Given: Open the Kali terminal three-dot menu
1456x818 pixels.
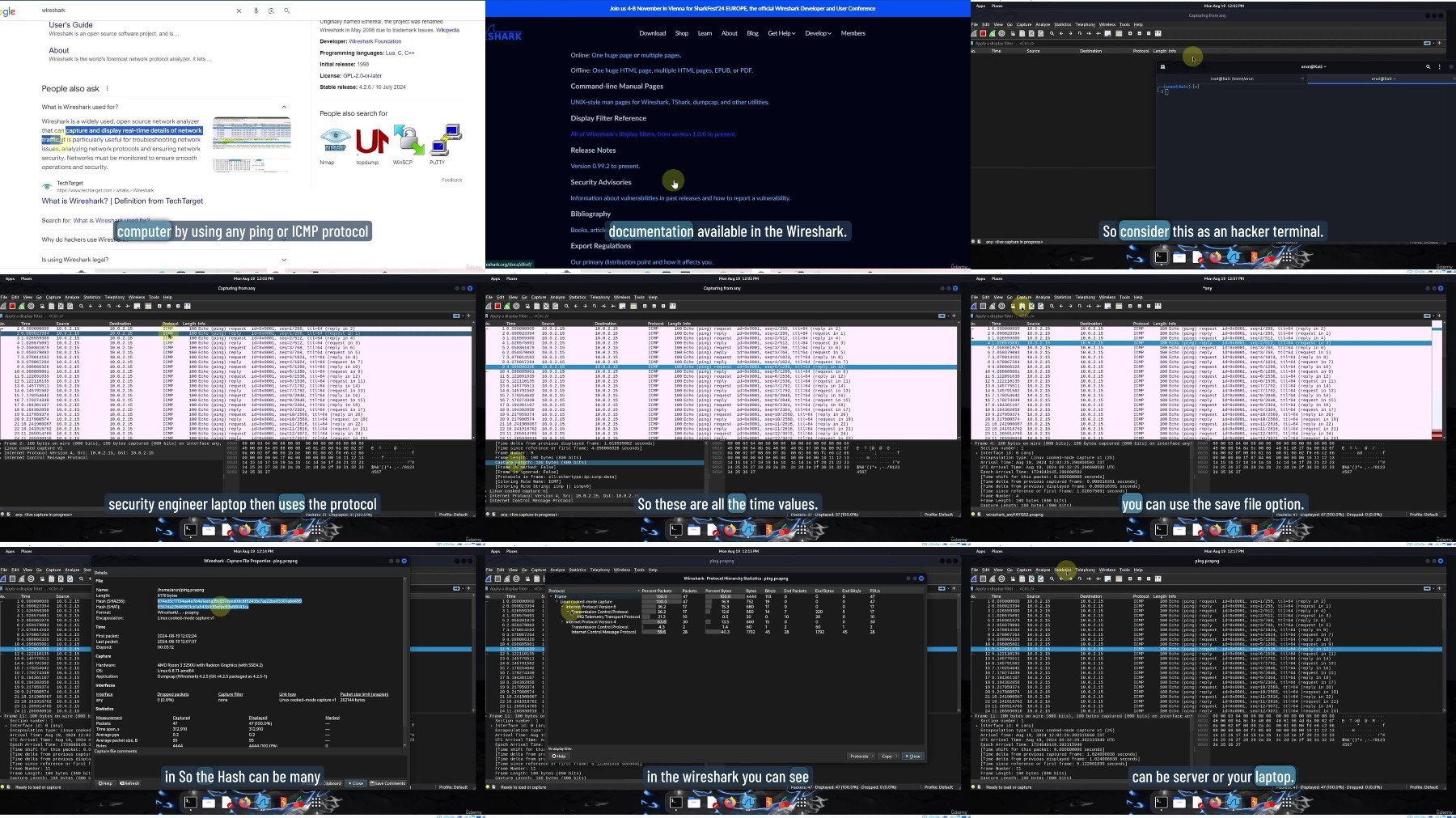Looking at the screenshot, I should pyautogui.click(x=1439, y=66).
